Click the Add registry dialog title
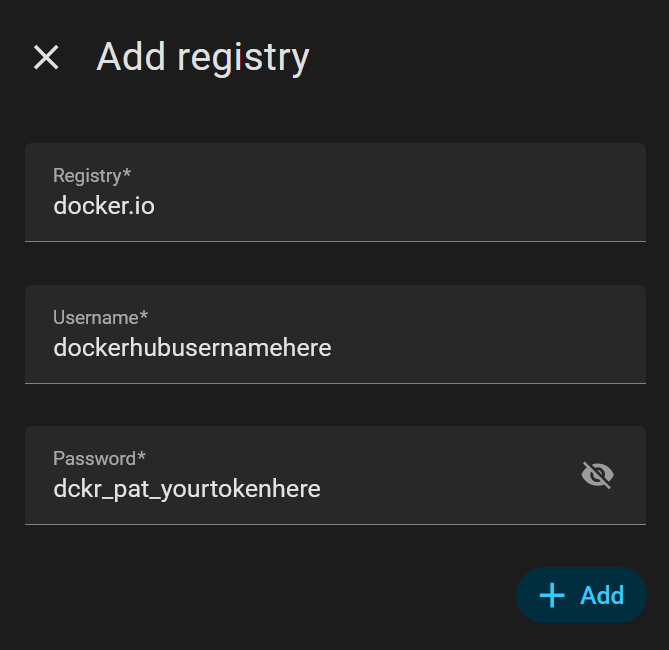This screenshot has height=650, width=669. (203, 57)
